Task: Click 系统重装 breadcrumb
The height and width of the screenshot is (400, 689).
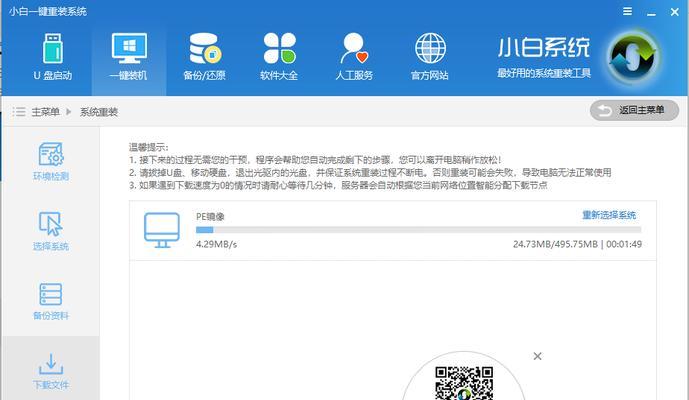Action: click(x=99, y=112)
